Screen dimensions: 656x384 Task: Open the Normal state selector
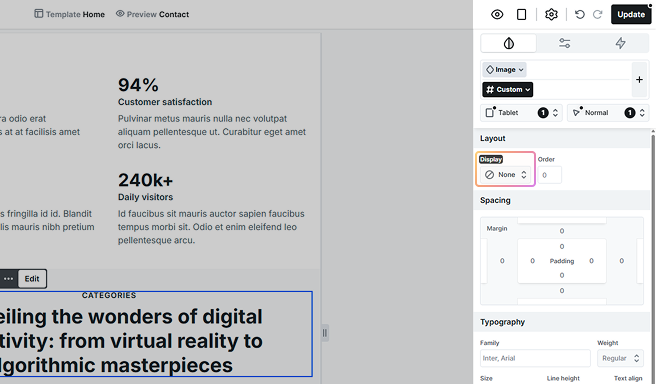pyautogui.click(x=607, y=113)
